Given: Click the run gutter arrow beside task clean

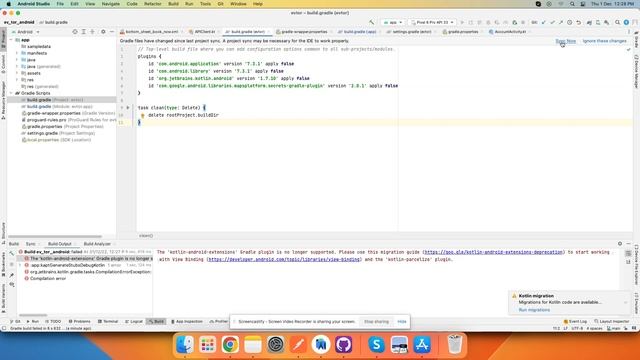Looking at the screenshot, I should [x=128, y=108].
